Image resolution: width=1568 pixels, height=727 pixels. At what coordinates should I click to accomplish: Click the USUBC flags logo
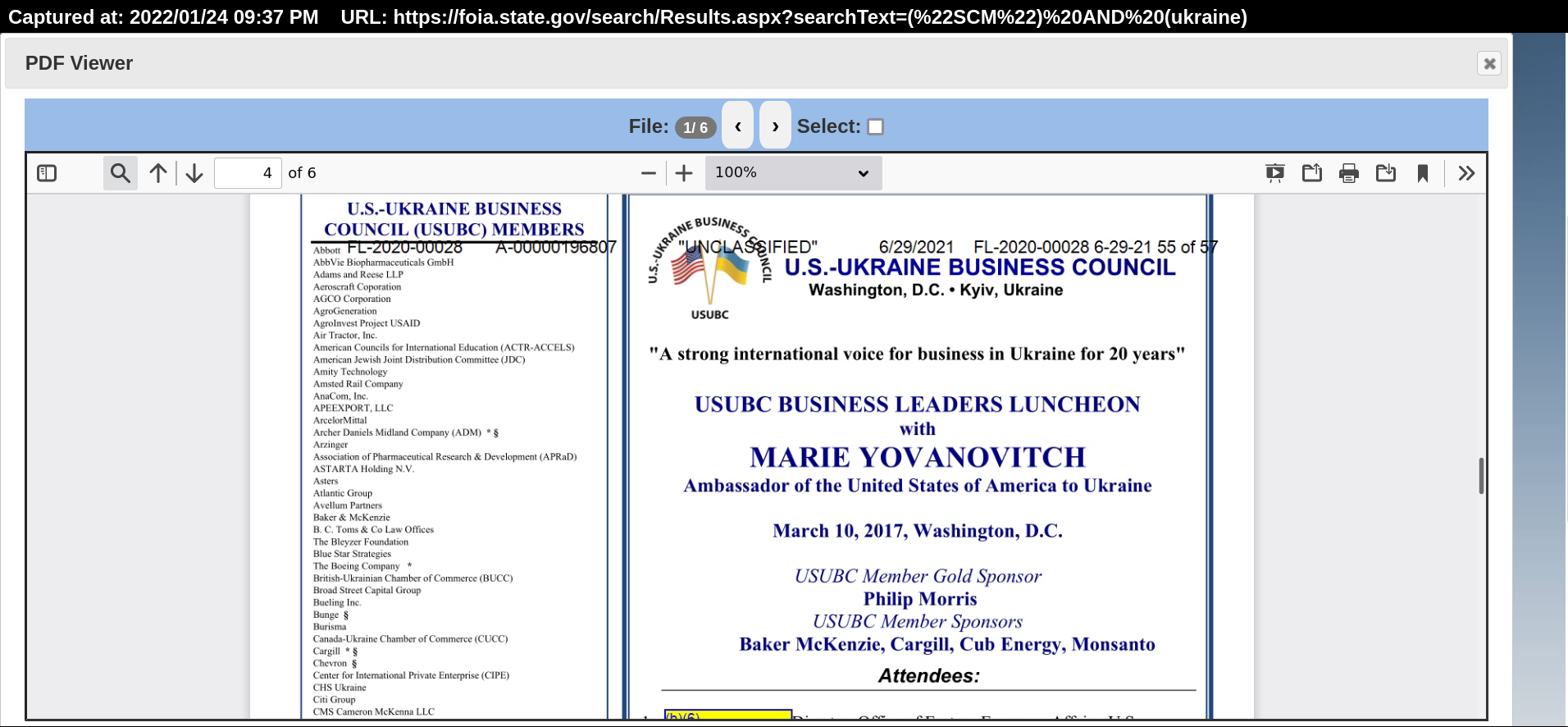(710, 268)
